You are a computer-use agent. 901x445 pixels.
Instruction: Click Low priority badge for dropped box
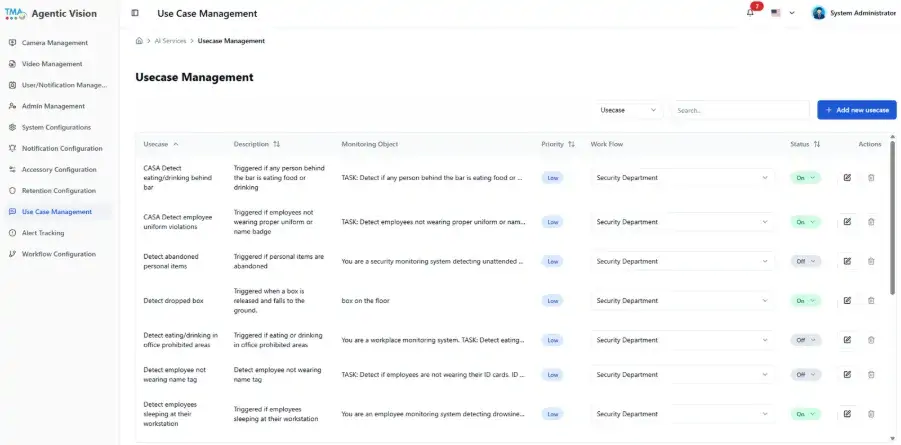552,301
